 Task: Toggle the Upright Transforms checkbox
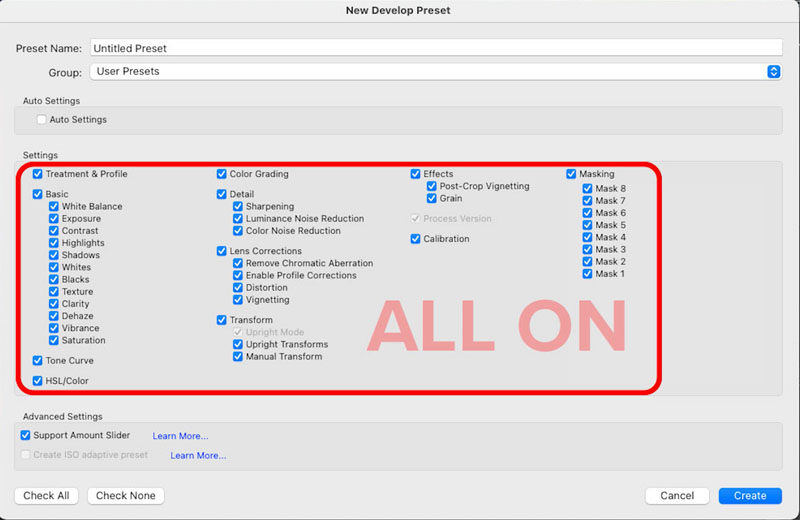click(x=238, y=344)
